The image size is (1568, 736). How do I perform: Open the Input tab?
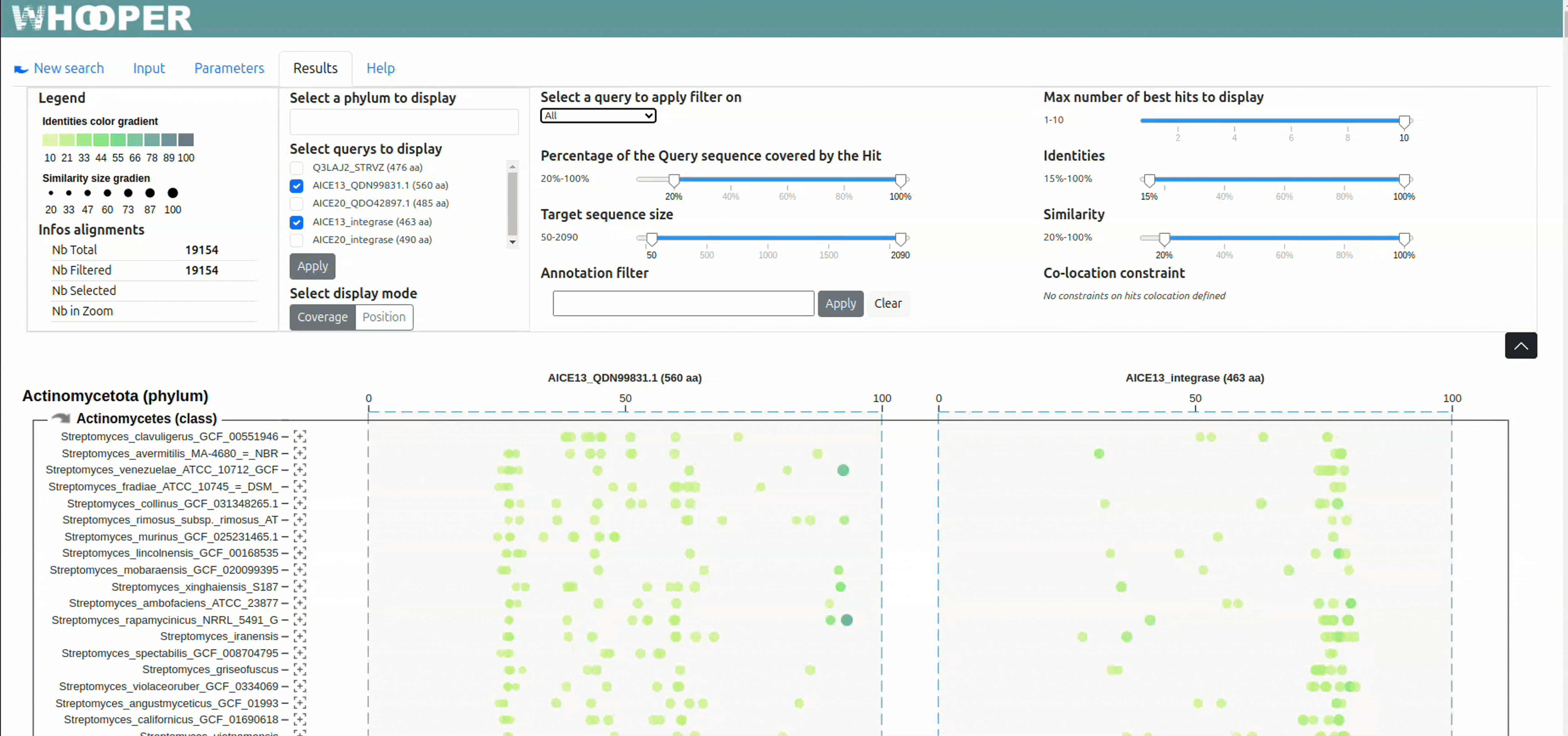149,68
